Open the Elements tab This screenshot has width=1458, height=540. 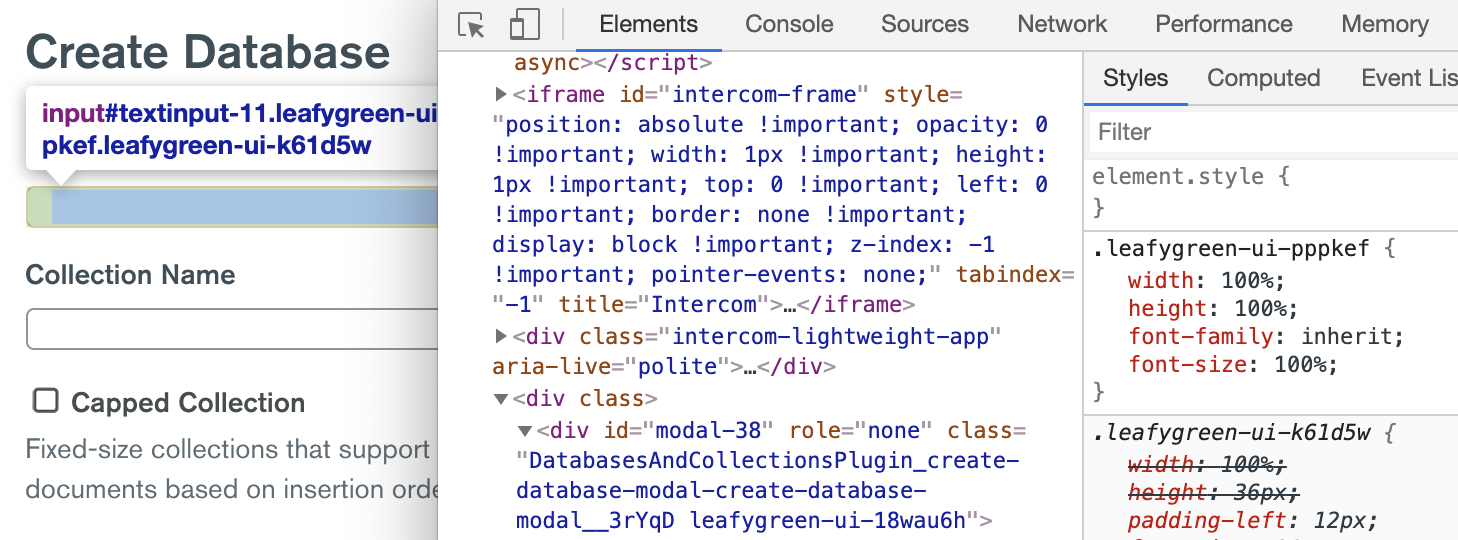(x=649, y=24)
